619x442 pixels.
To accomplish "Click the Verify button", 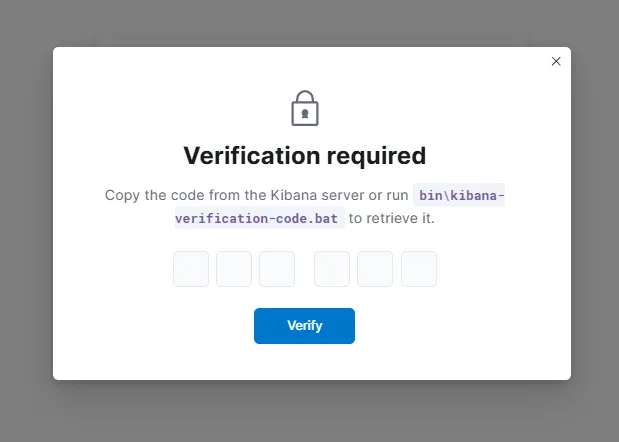I will click(304, 326).
